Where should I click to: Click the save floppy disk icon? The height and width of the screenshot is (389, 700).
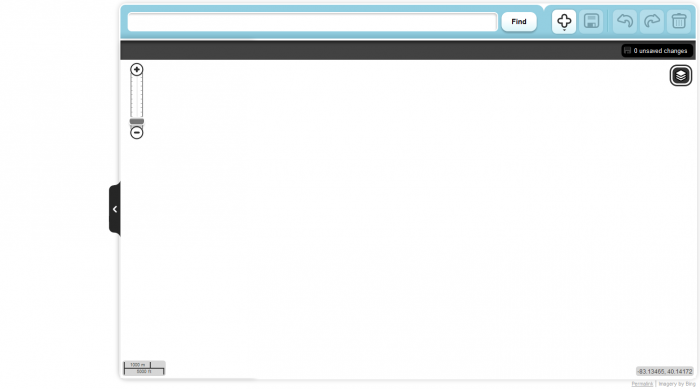click(592, 21)
